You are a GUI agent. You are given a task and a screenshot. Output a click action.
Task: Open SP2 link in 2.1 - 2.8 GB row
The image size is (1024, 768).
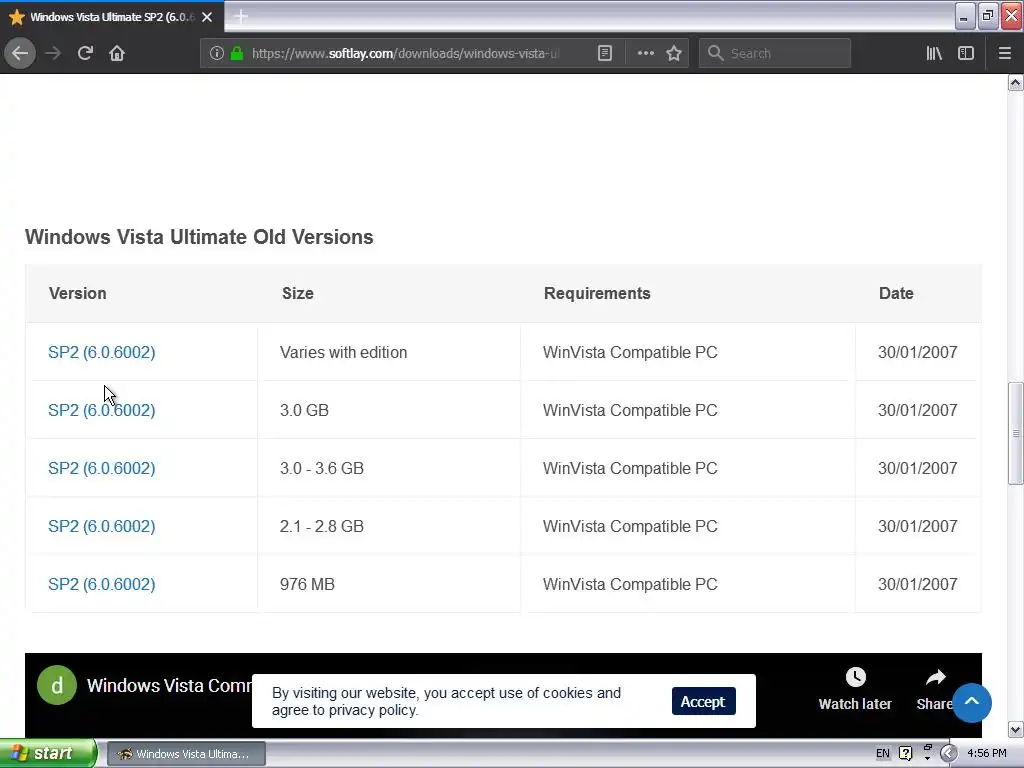point(101,526)
